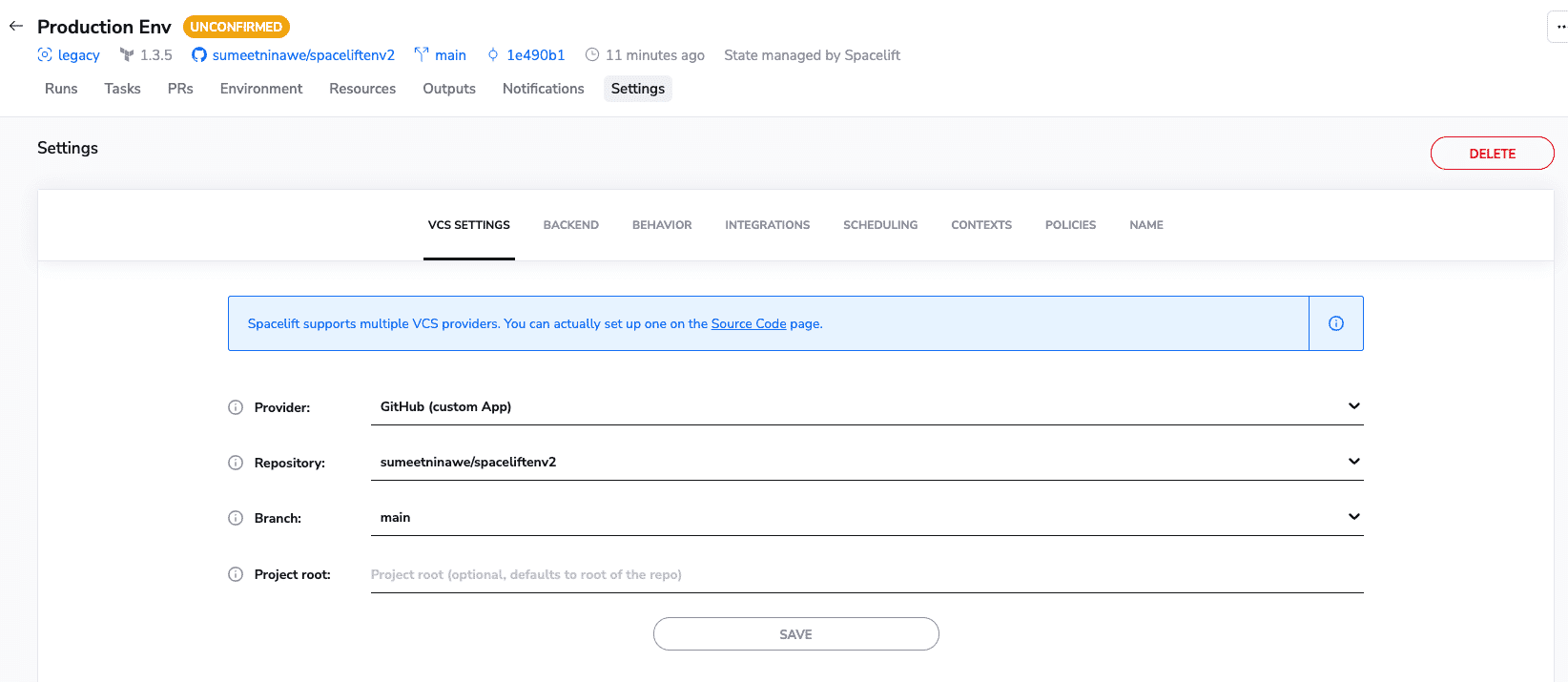Open the Branch dropdown
The width and height of the screenshot is (1568, 682).
click(x=867, y=518)
